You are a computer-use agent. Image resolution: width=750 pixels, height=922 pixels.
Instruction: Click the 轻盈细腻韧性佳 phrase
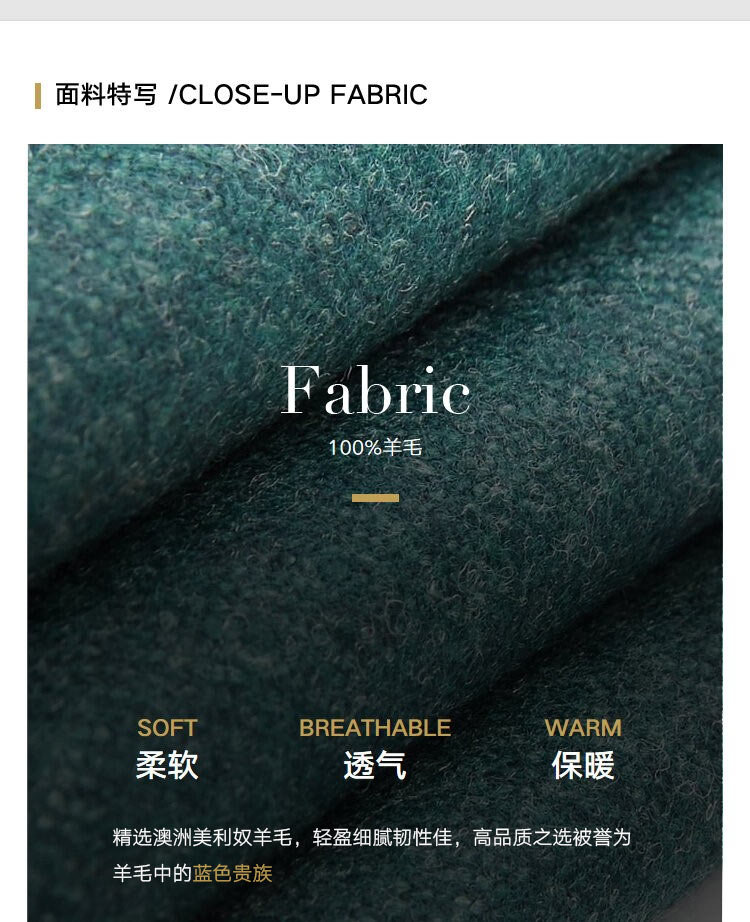pyautogui.click(x=382, y=837)
